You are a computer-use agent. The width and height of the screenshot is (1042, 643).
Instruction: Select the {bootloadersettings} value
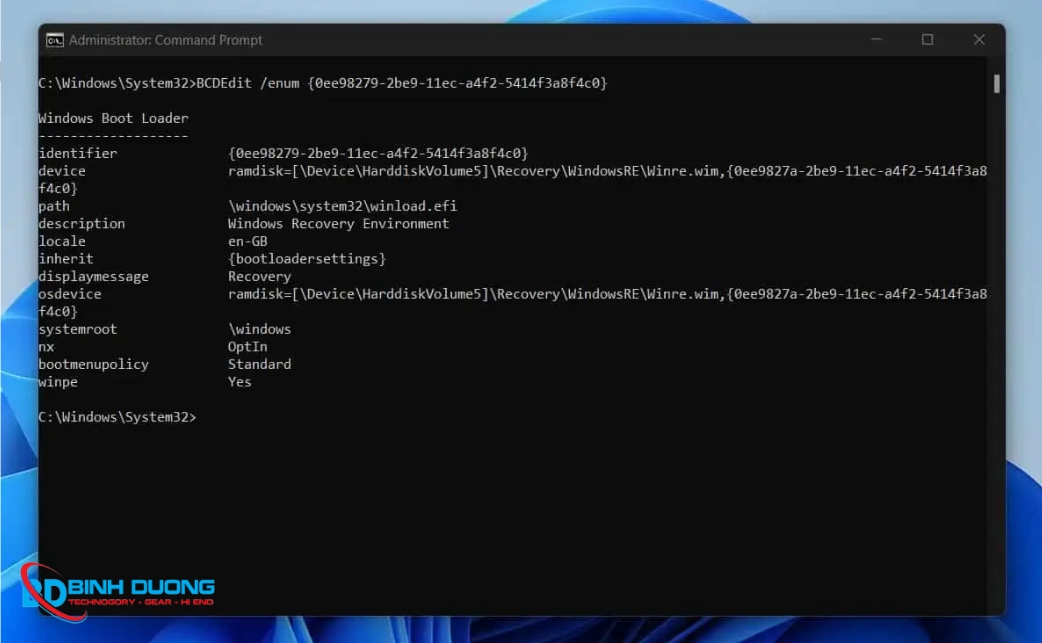point(307,259)
